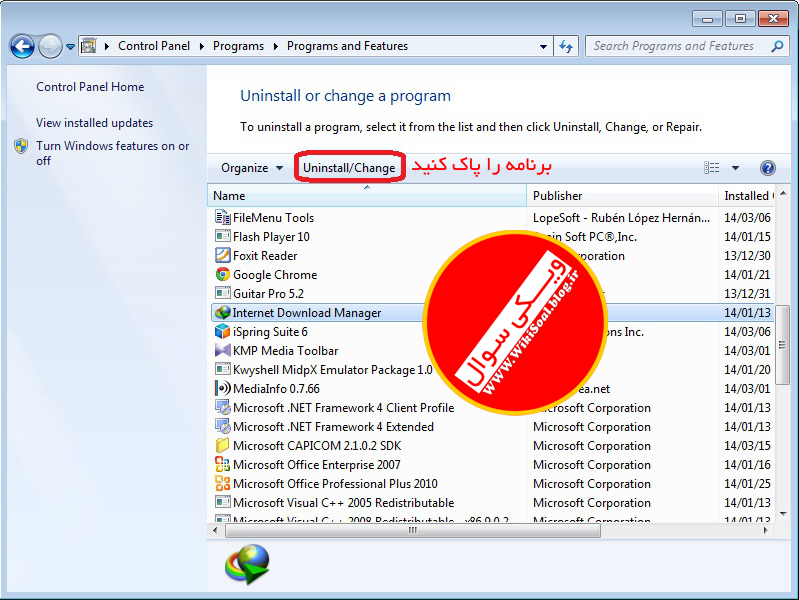Image resolution: width=799 pixels, height=600 pixels.
Task: Click the .NET Framework 4 Client Profile icon
Action: click(222, 407)
